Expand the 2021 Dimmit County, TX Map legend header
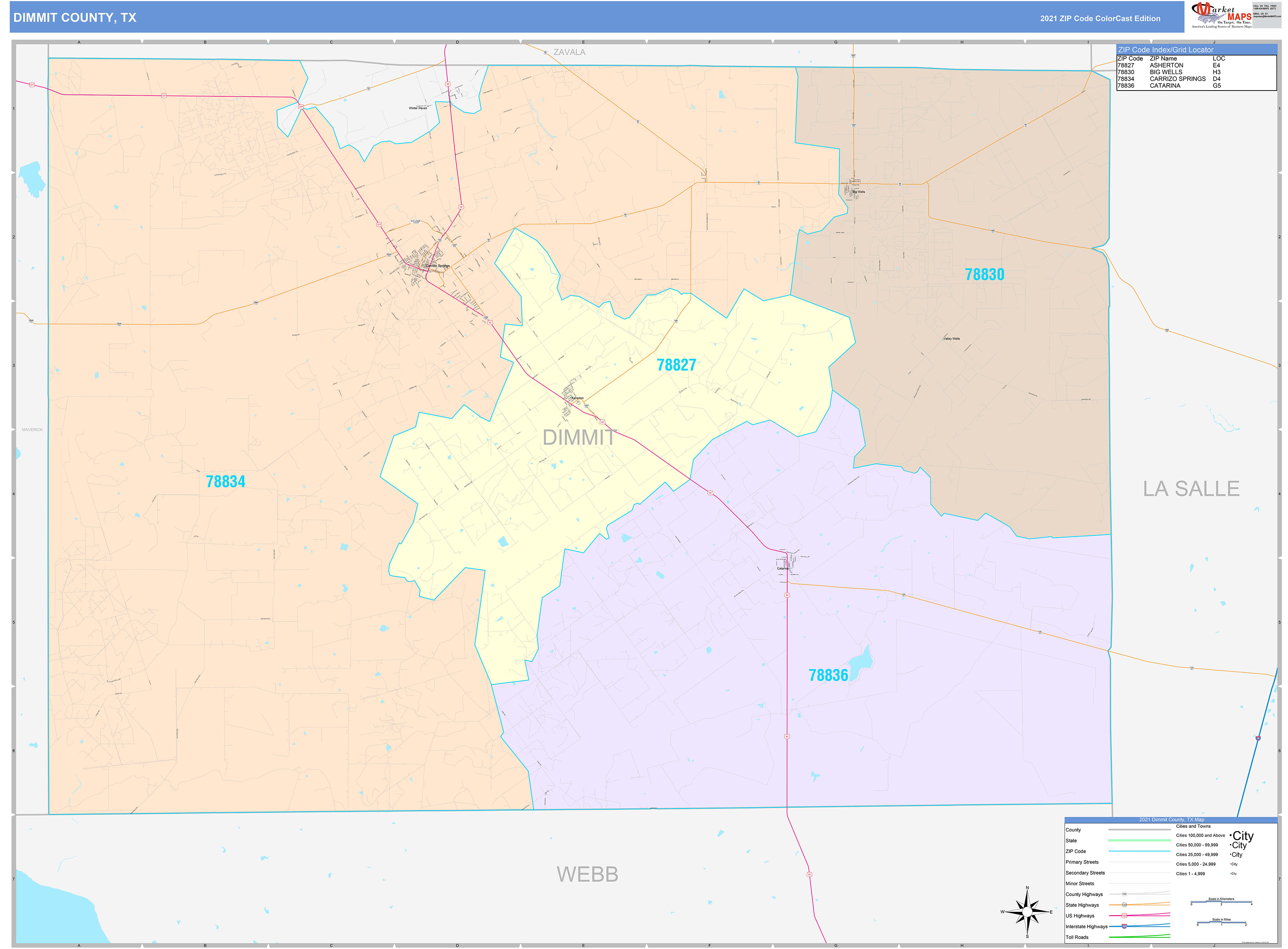 [1172, 820]
